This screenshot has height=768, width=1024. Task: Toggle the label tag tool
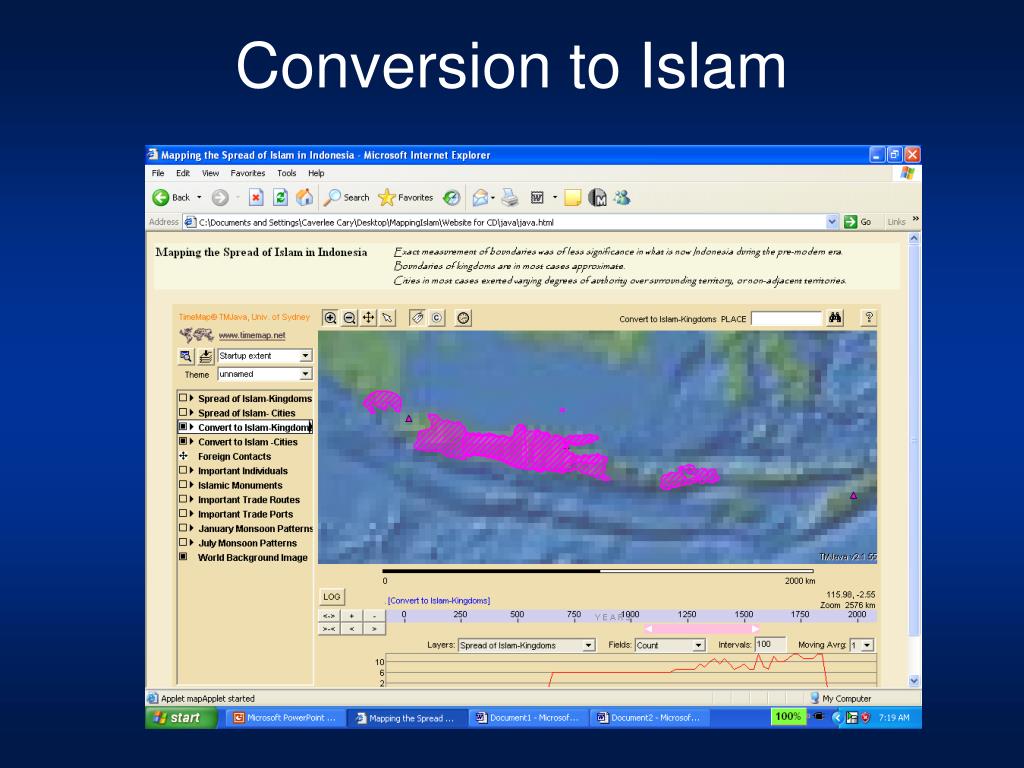pos(417,318)
